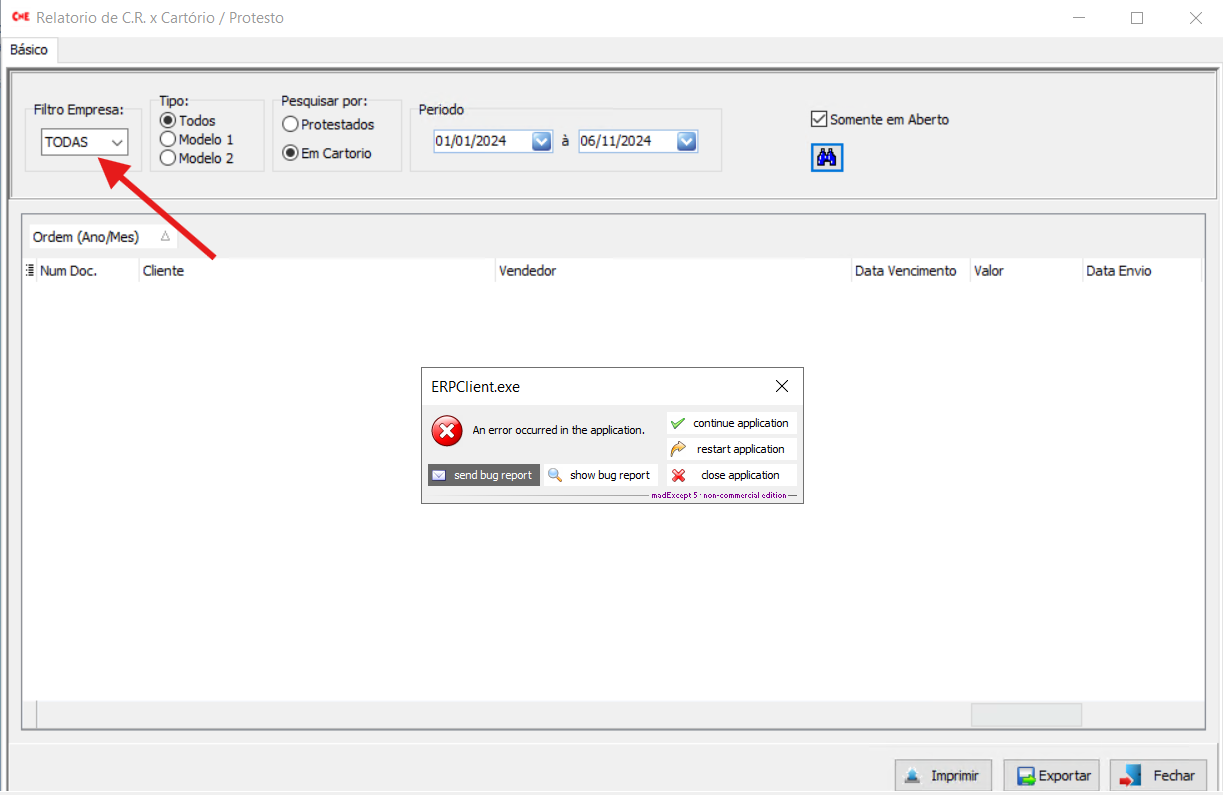Expand the start date 01/01/2024 picker
Screen dimensions: 1223x795
[x=541, y=141]
